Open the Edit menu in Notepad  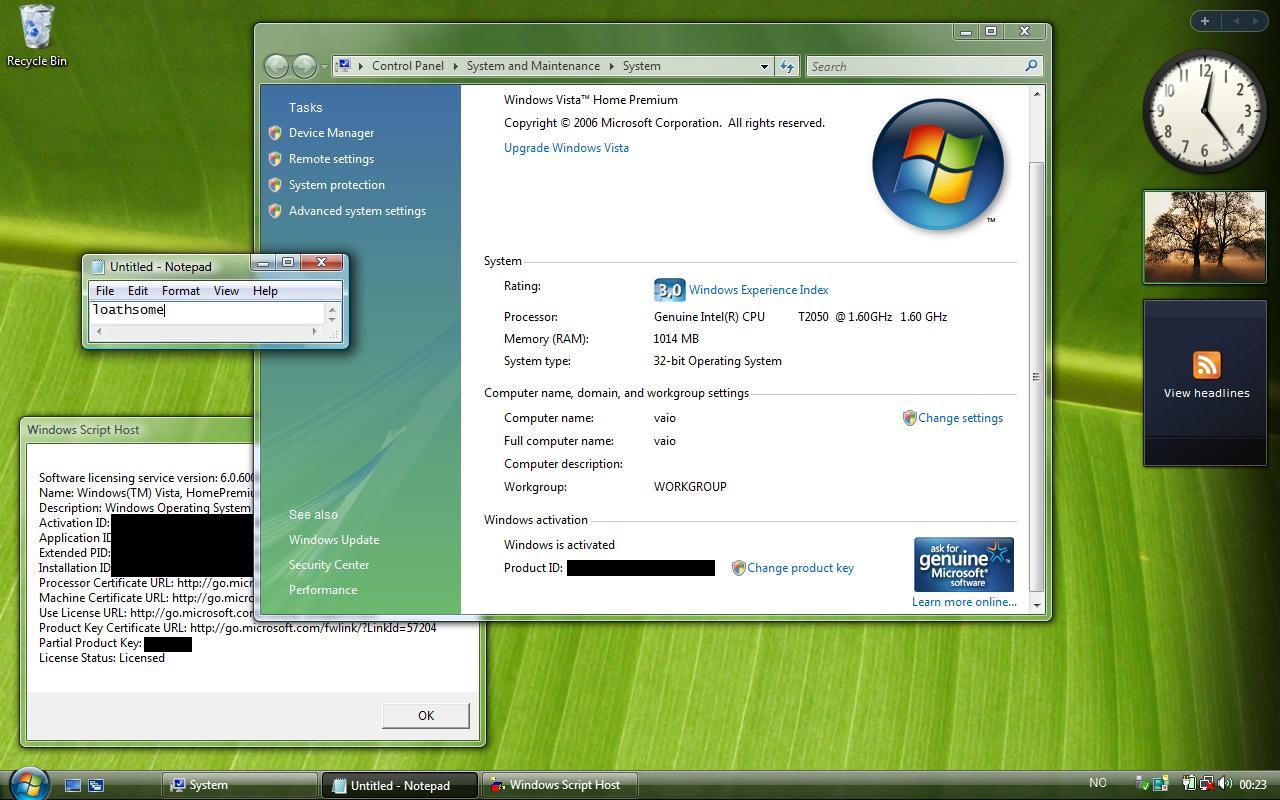click(x=138, y=291)
